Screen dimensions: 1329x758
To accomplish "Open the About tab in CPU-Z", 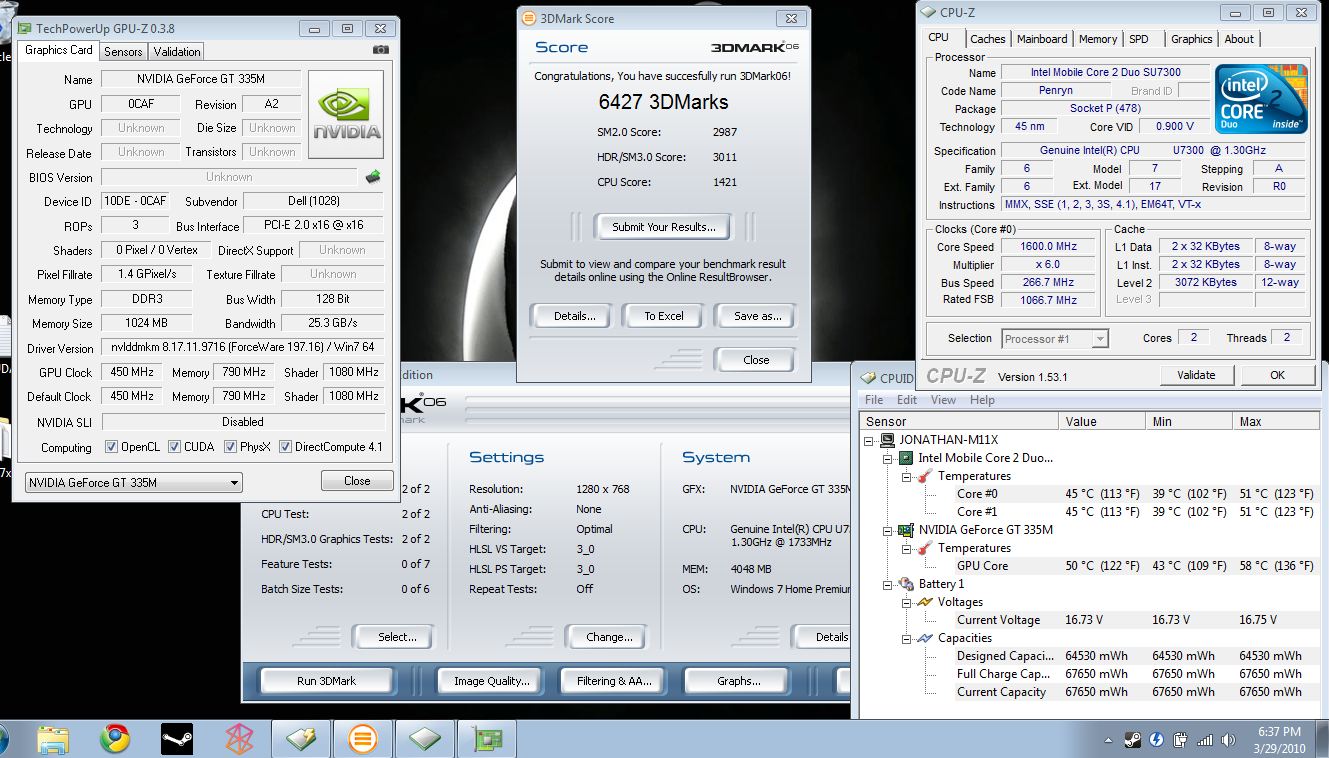I will click(1239, 39).
